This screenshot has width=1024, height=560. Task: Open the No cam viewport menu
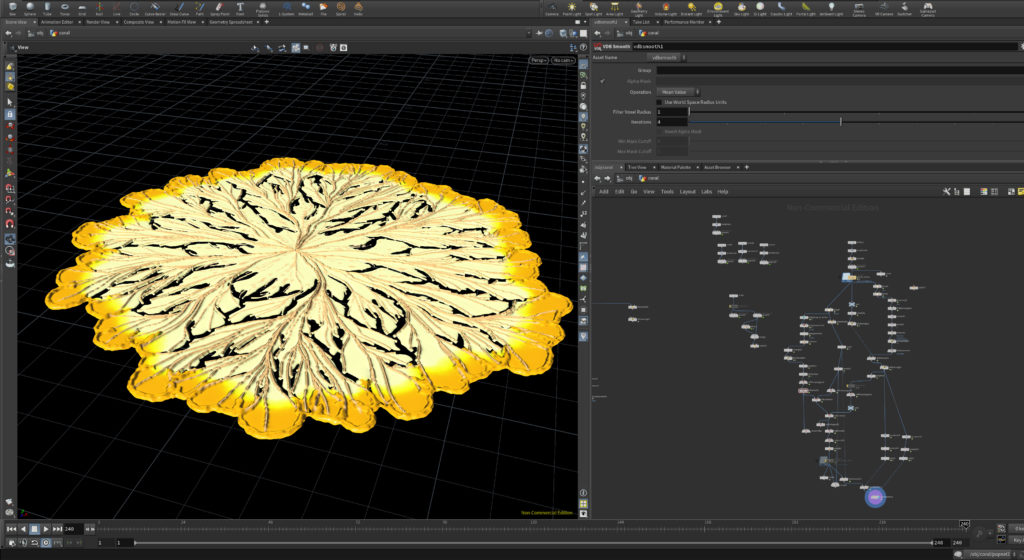tap(563, 60)
